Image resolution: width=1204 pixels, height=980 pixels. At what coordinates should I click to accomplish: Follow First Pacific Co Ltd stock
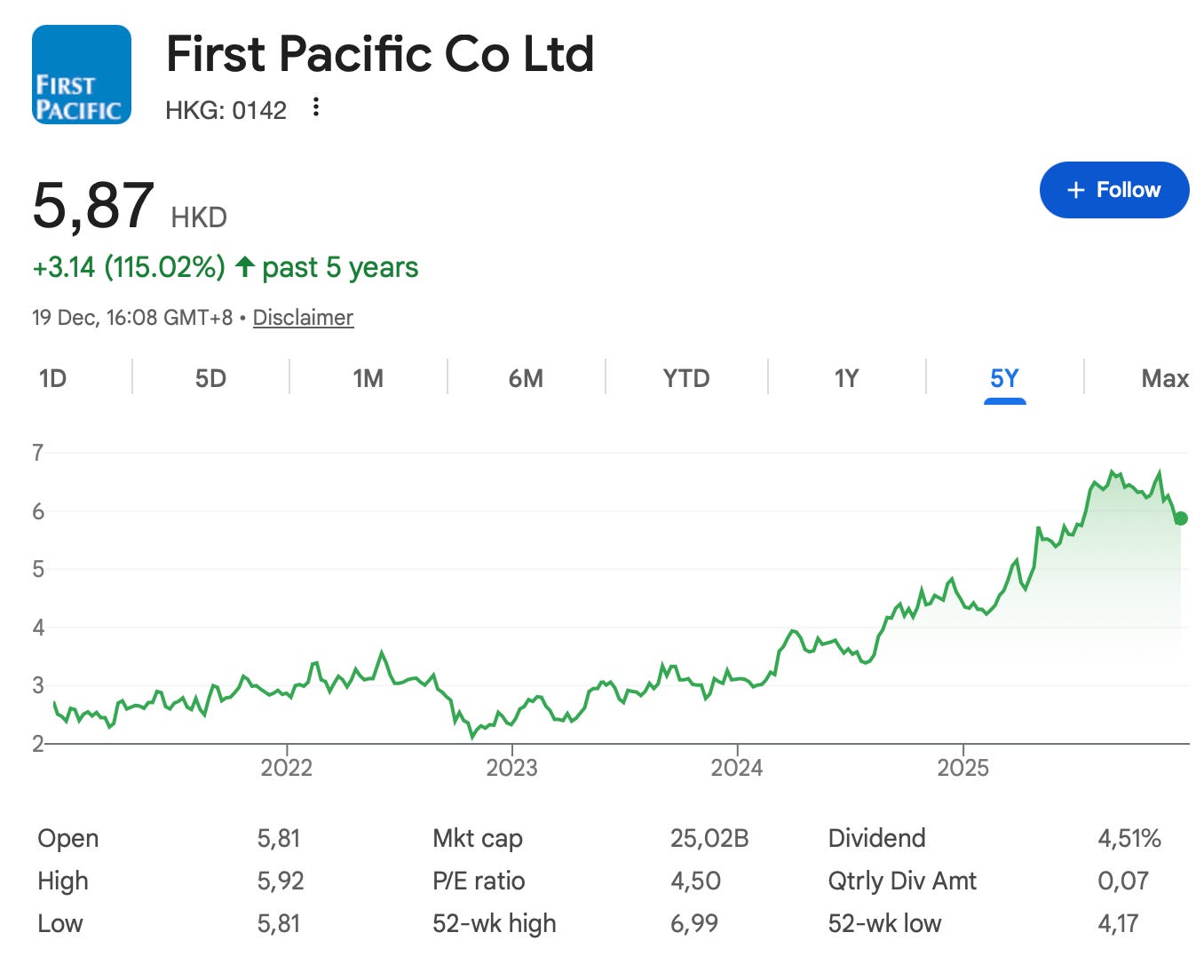click(x=1114, y=190)
